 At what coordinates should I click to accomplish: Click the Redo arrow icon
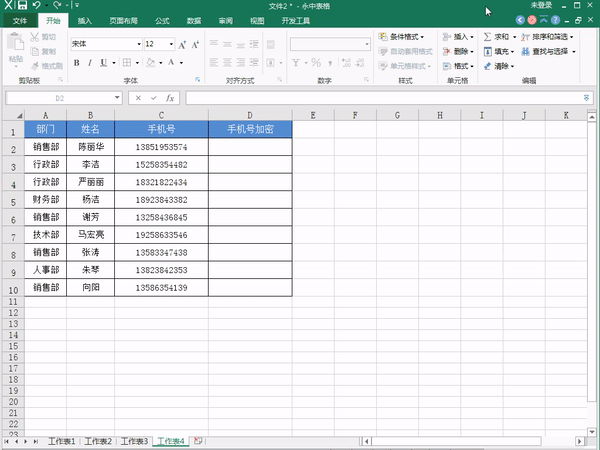point(57,5)
